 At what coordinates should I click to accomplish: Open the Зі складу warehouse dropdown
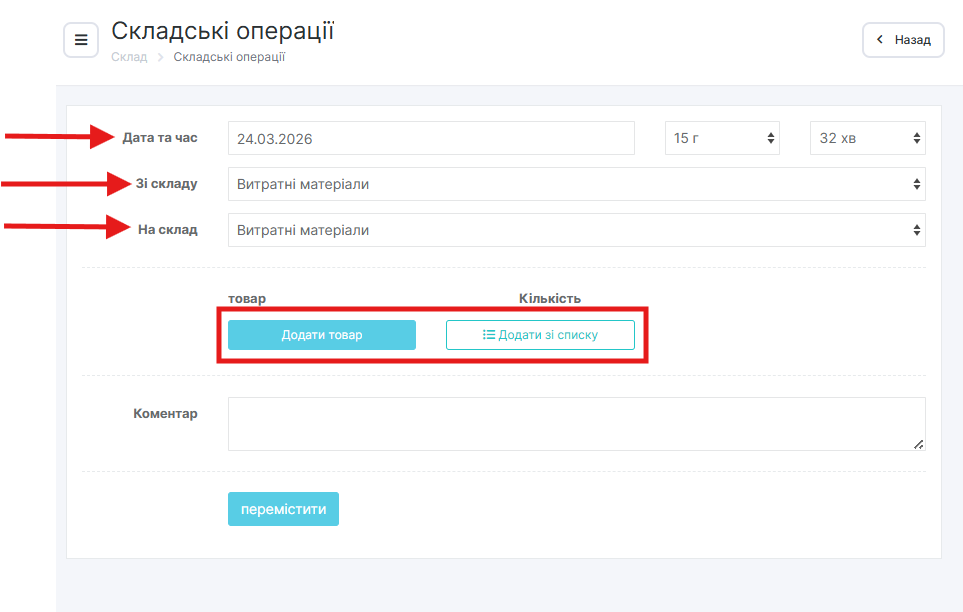pyautogui.click(x=576, y=184)
